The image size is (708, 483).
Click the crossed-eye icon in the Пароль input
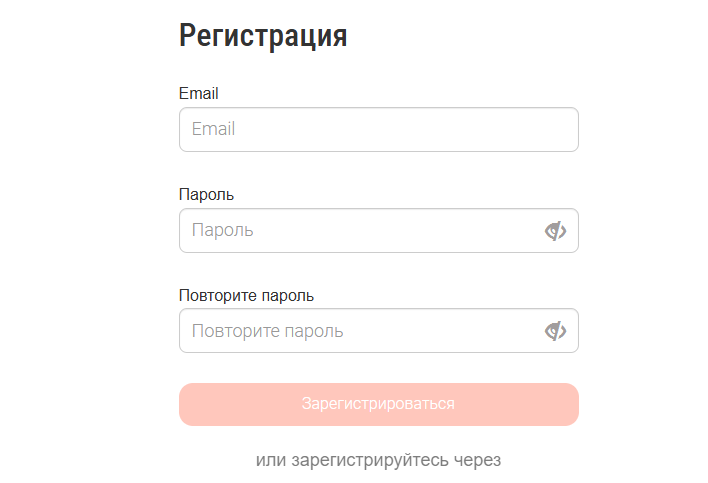pyautogui.click(x=555, y=231)
